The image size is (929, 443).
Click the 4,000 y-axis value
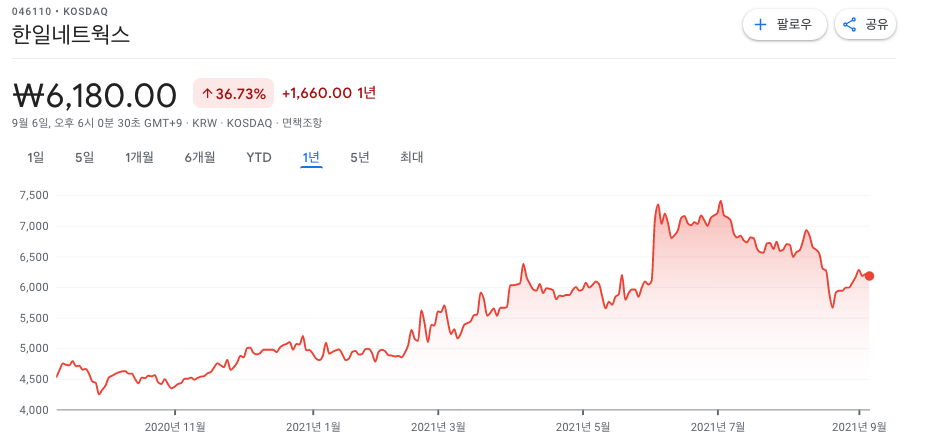pos(36,410)
